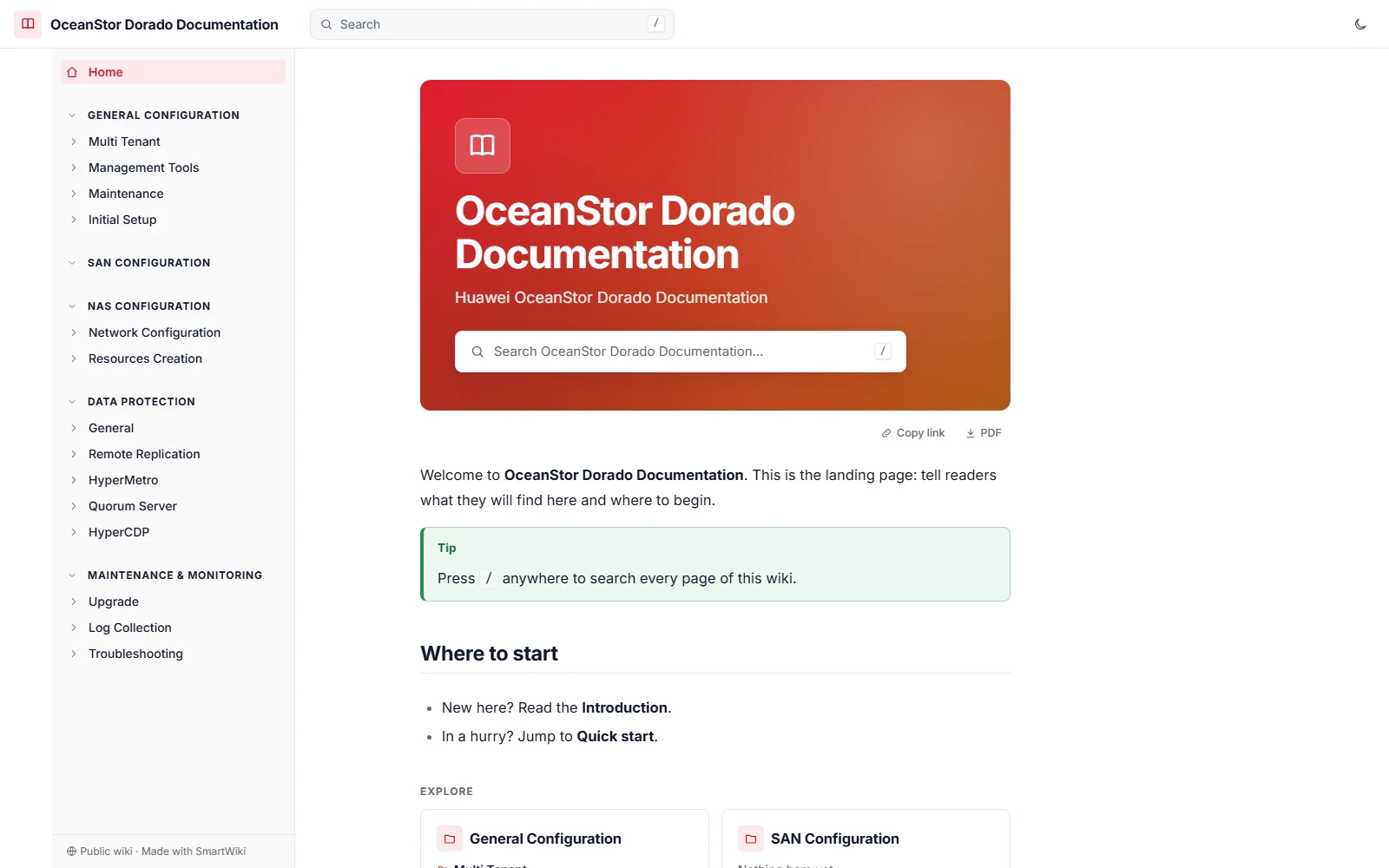The height and width of the screenshot is (868, 1389).
Task: Toggle dark mode moon icon
Action: coord(1360,24)
